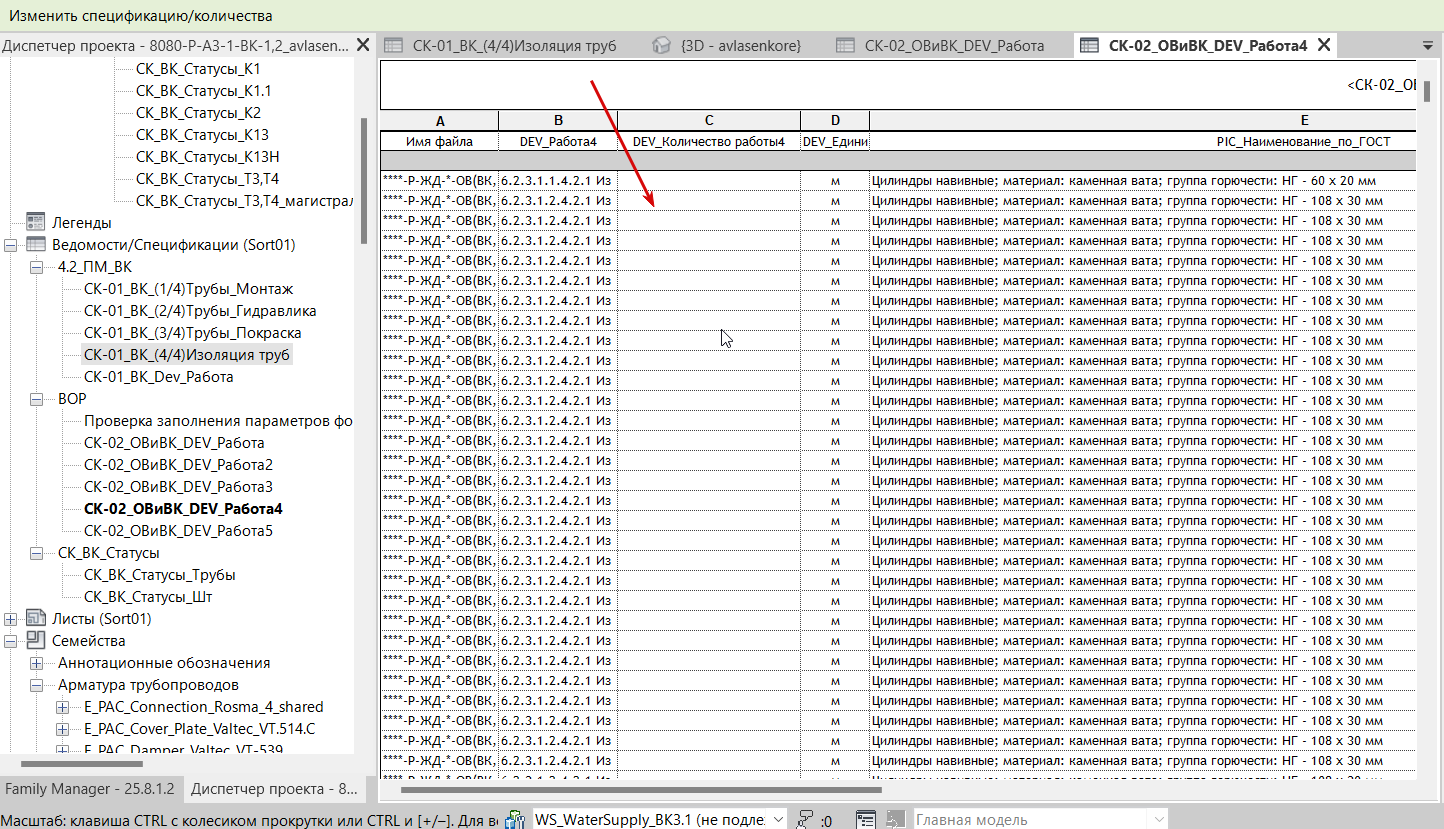Close the Диспетчер проекта panel
Screen dimensions: 1444x829
coord(363,45)
